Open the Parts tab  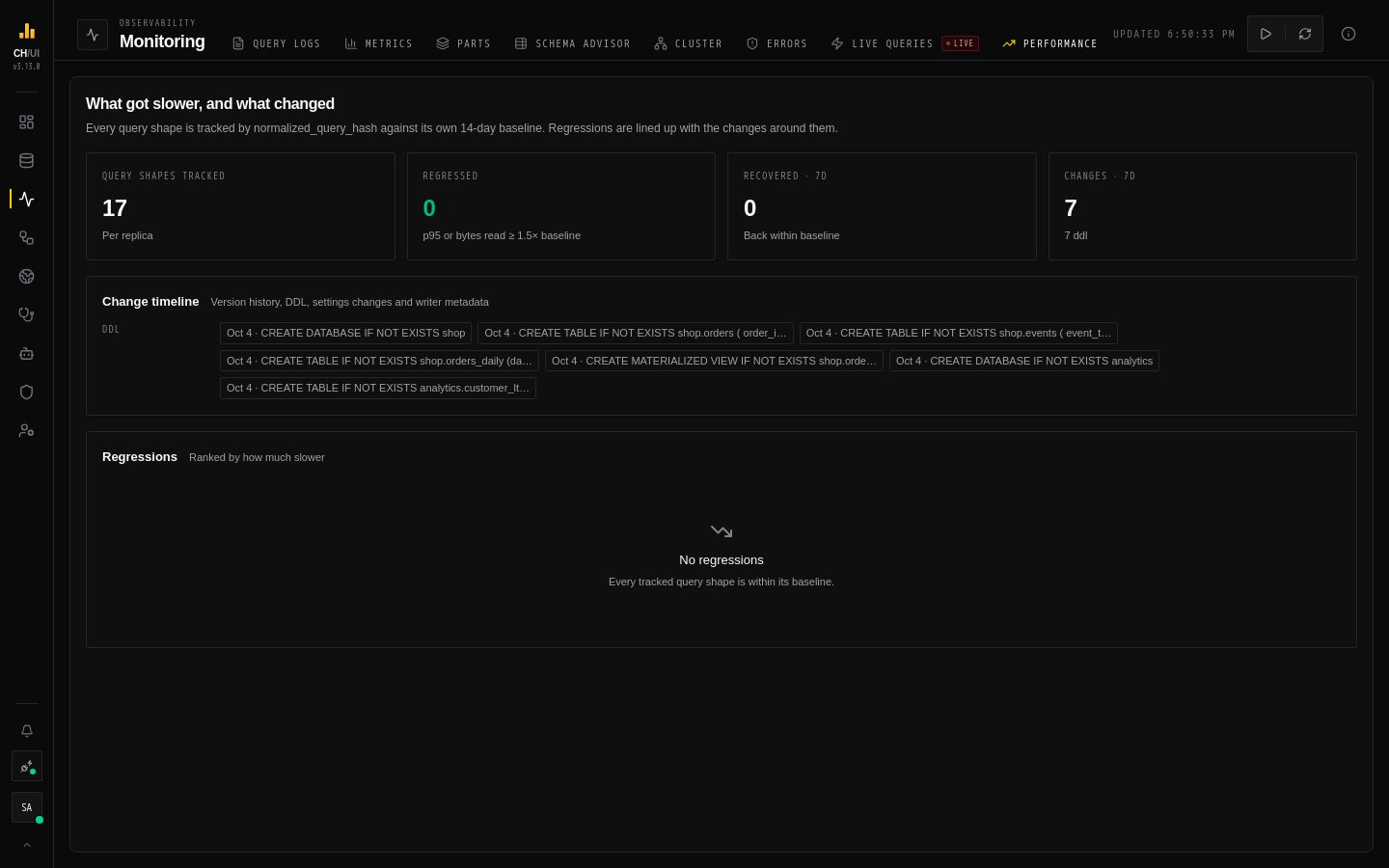(463, 43)
